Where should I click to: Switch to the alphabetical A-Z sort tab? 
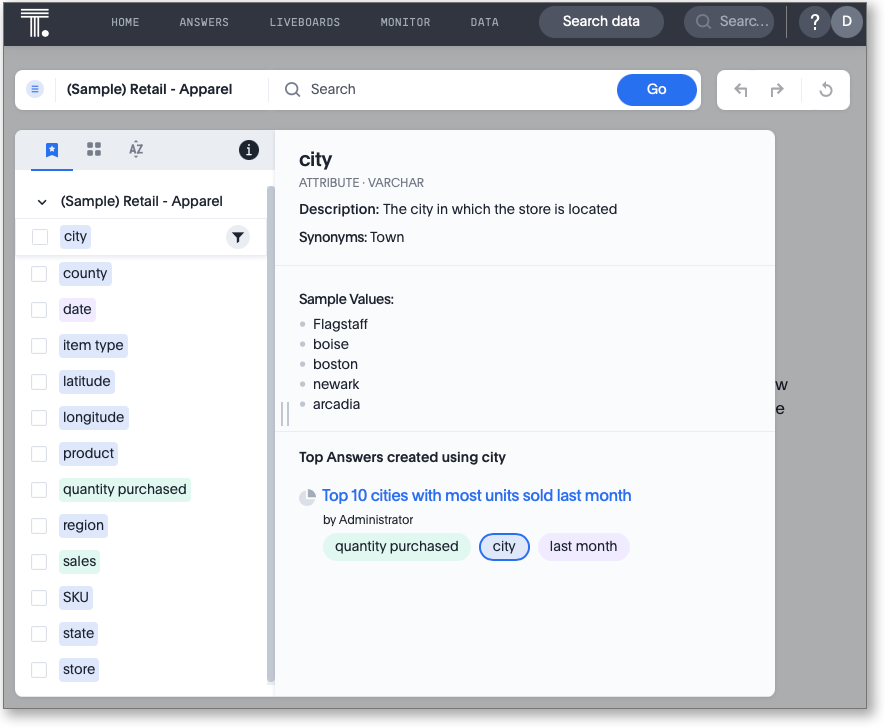136,150
